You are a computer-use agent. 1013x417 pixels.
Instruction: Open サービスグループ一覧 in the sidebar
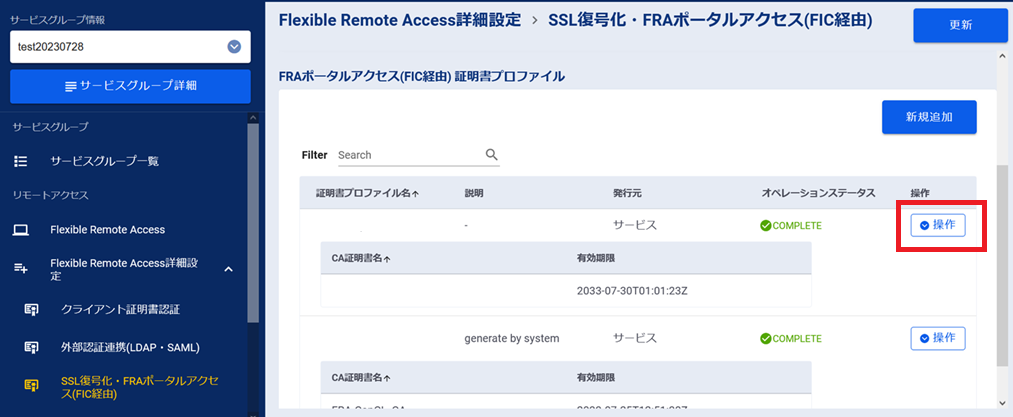point(104,161)
